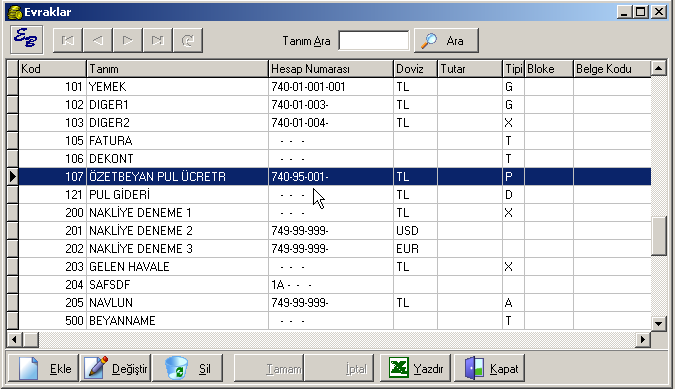675x389 pixels.
Task: Export list with Yazdır button
Action: click(415, 368)
